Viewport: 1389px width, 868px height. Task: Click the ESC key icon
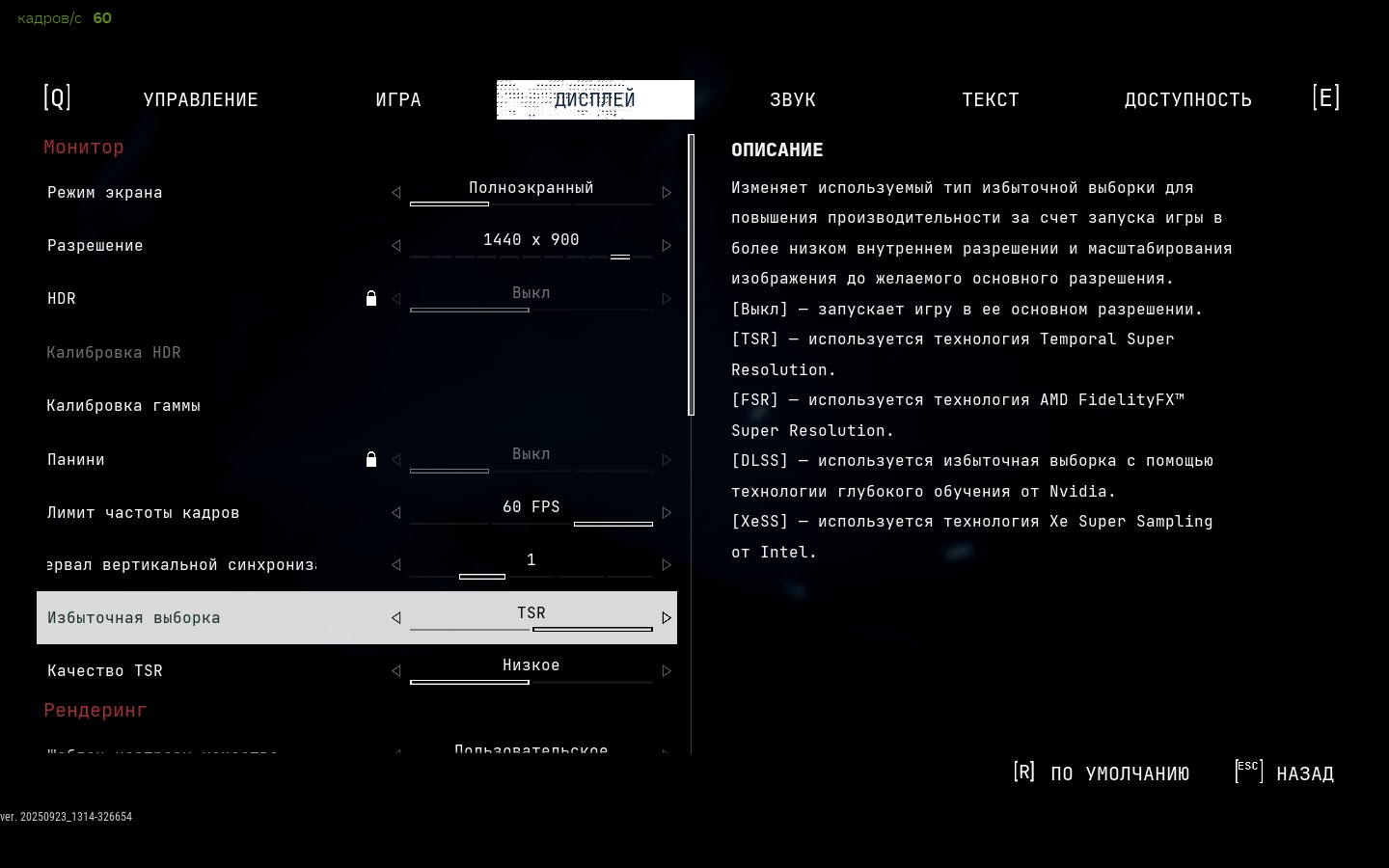1249,771
